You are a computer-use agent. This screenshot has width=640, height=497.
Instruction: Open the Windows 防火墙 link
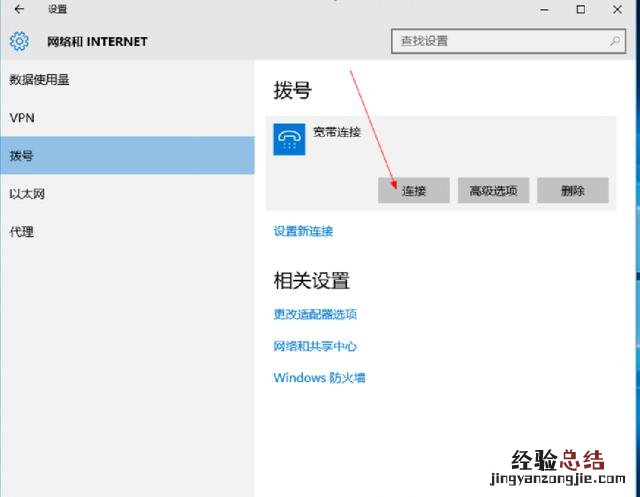[319, 378]
